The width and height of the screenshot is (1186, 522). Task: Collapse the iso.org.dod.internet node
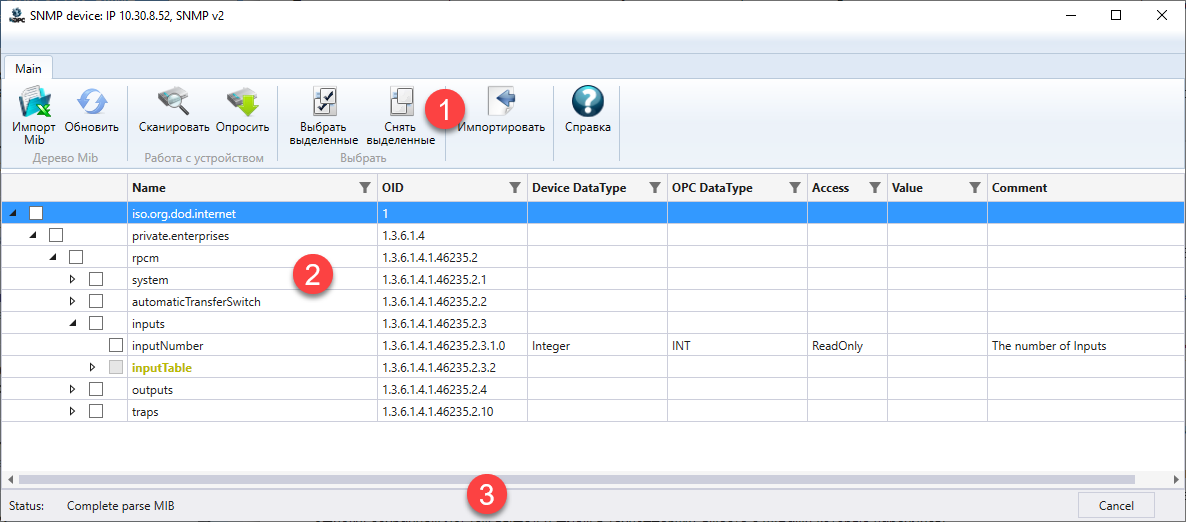(x=14, y=214)
